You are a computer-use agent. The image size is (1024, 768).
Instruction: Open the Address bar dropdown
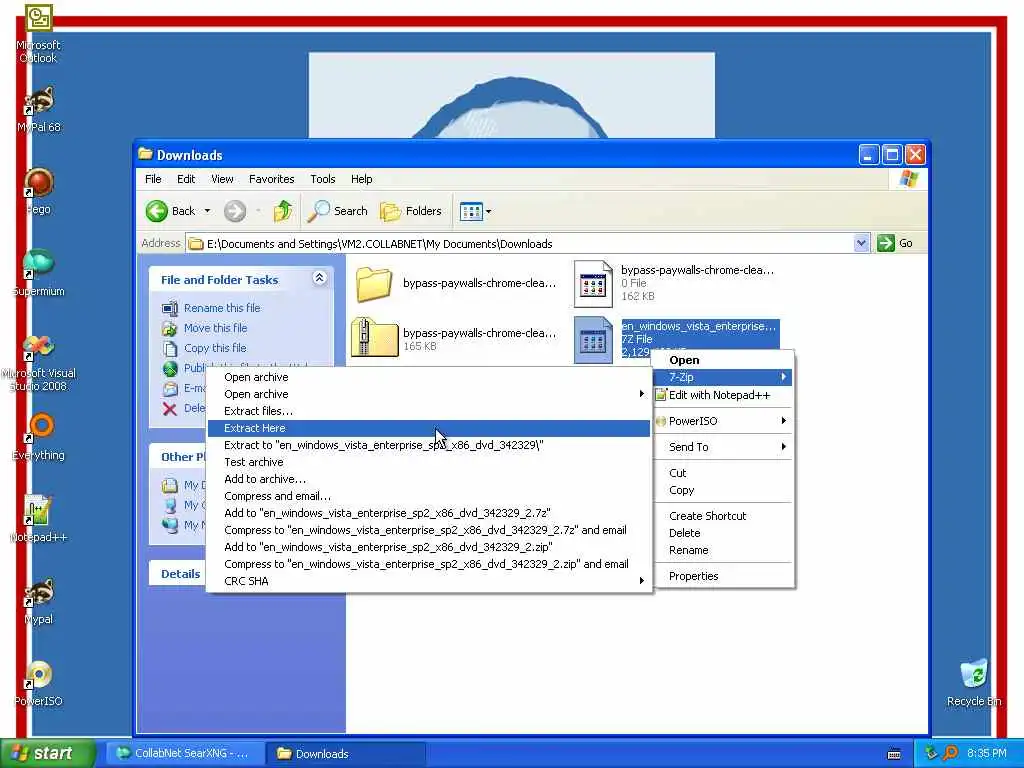click(861, 243)
